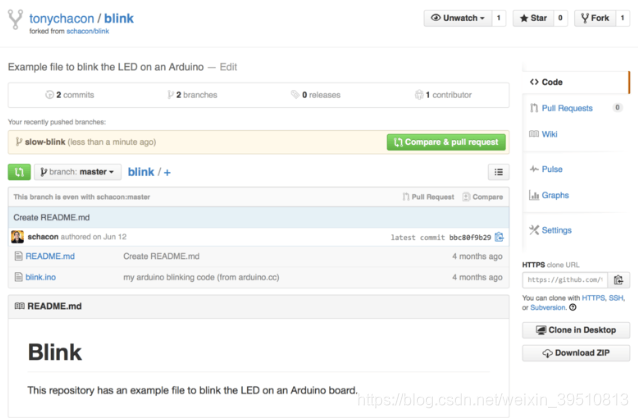Expand the branch: master dropdown
Viewport: 638px width, 418px height.
pos(78,172)
